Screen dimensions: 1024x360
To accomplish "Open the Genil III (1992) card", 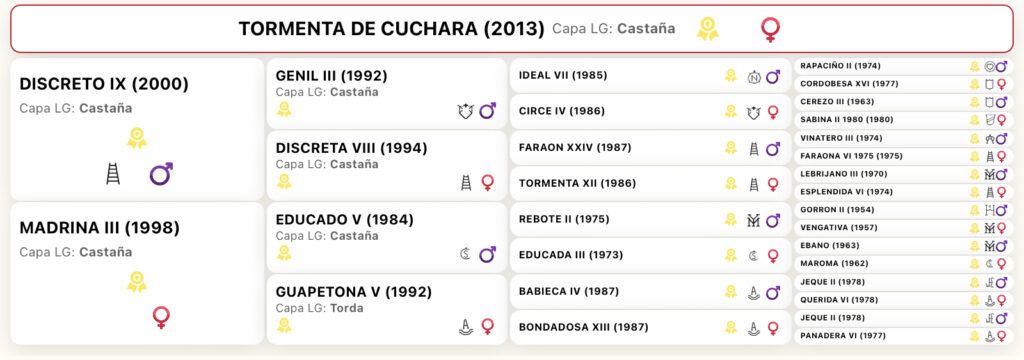I will [x=387, y=93].
